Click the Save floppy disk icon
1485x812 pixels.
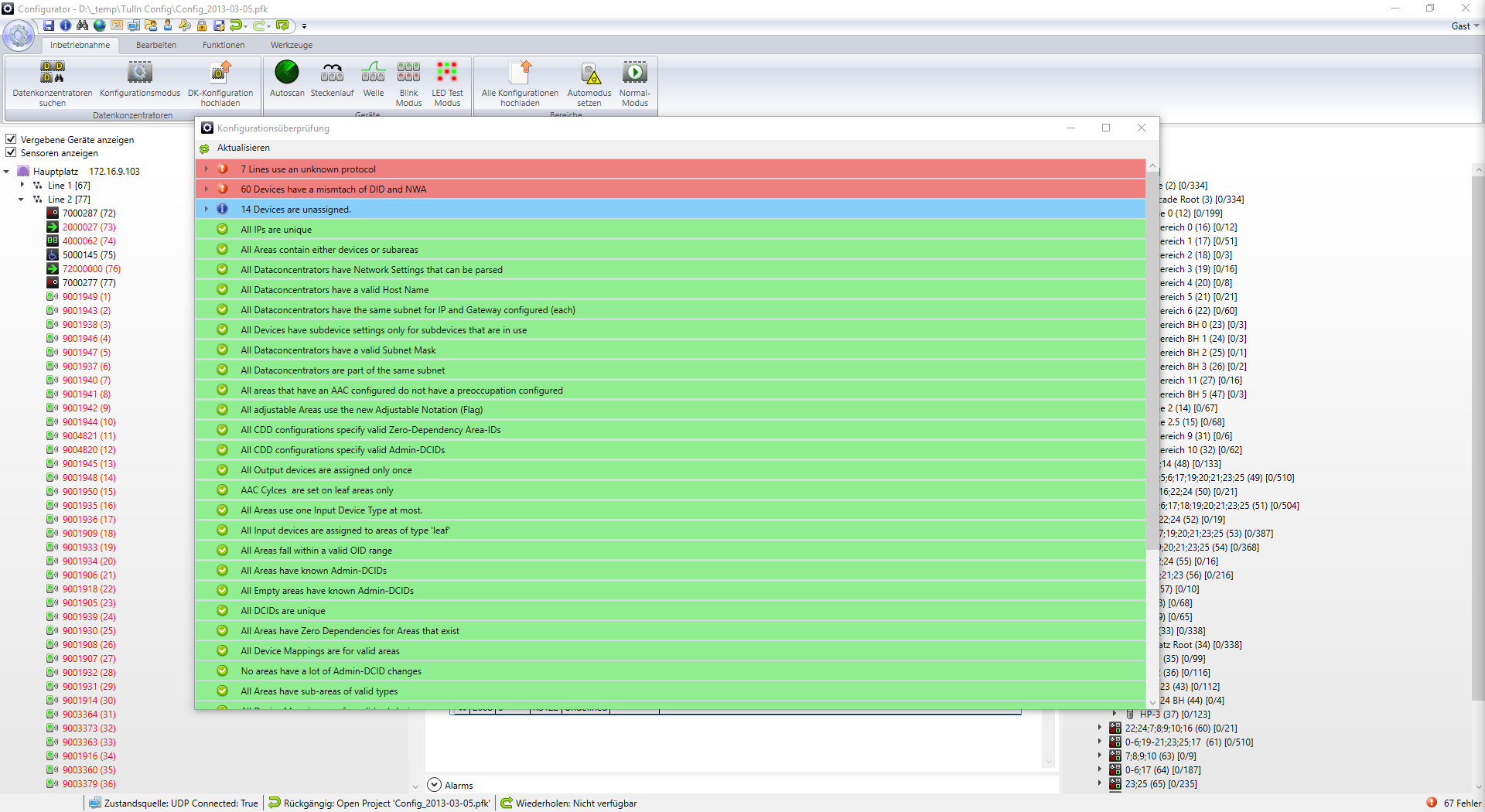point(49,26)
